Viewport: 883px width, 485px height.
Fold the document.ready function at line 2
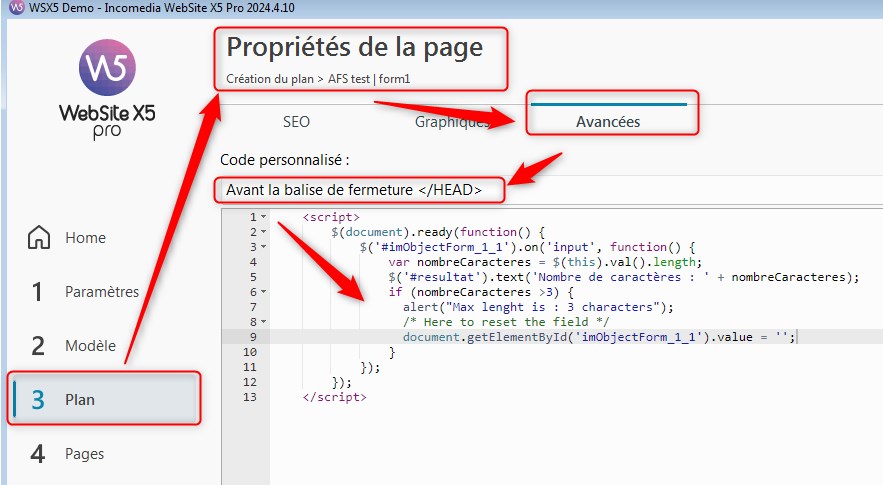click(263, 232)
